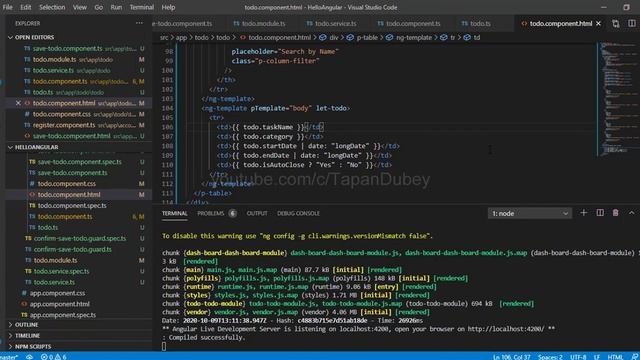Click code line 108 with todo.startDate
Viewport: 640px width, 360px height.
click(308, 146)
